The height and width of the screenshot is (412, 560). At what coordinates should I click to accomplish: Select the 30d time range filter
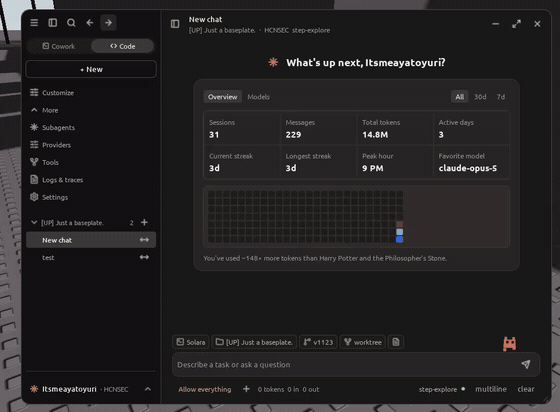point(480,97)
